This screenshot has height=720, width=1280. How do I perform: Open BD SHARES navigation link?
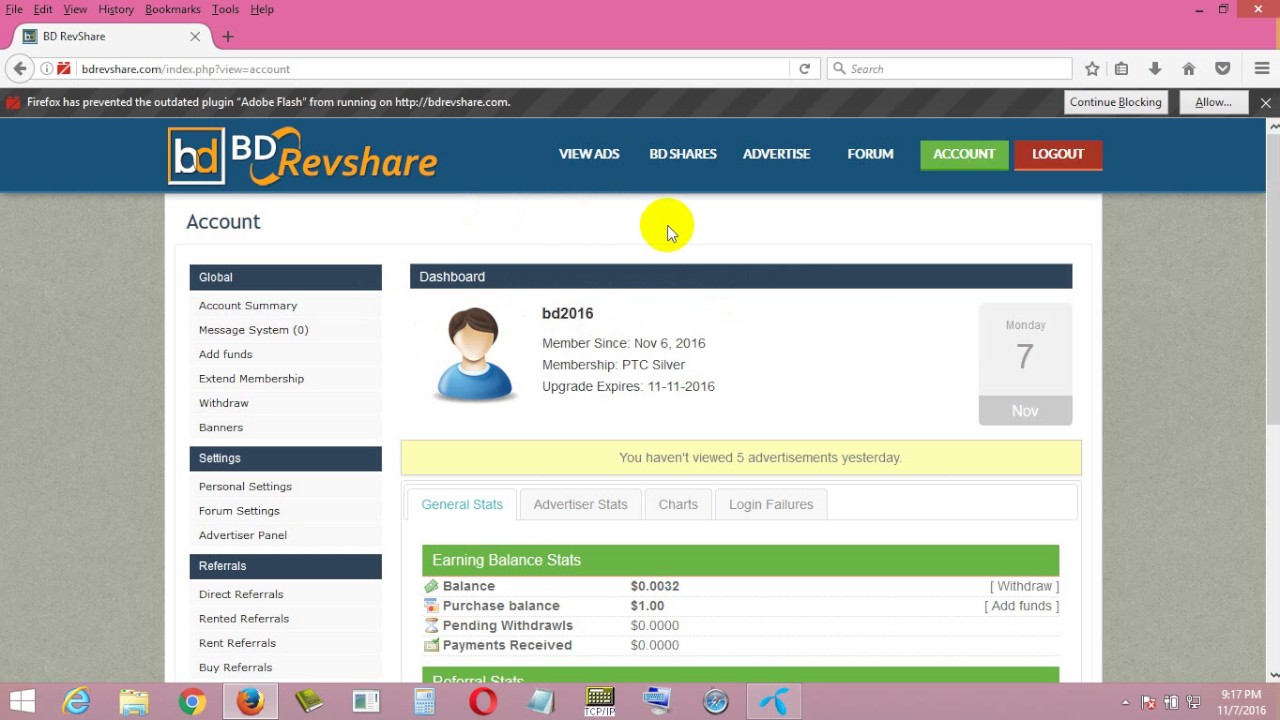point(683,154)
